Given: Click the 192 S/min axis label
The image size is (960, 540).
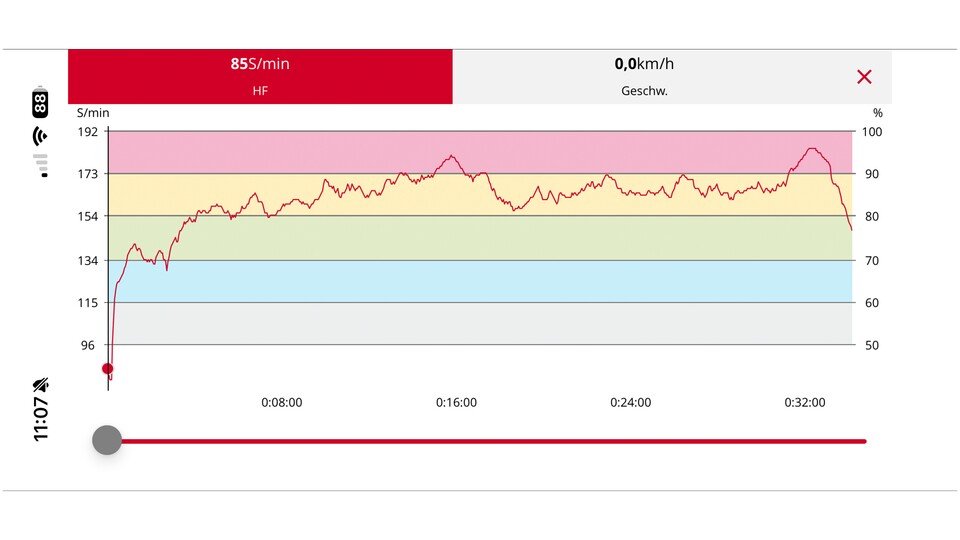Looking at the screenshot, I should point(88,132).
